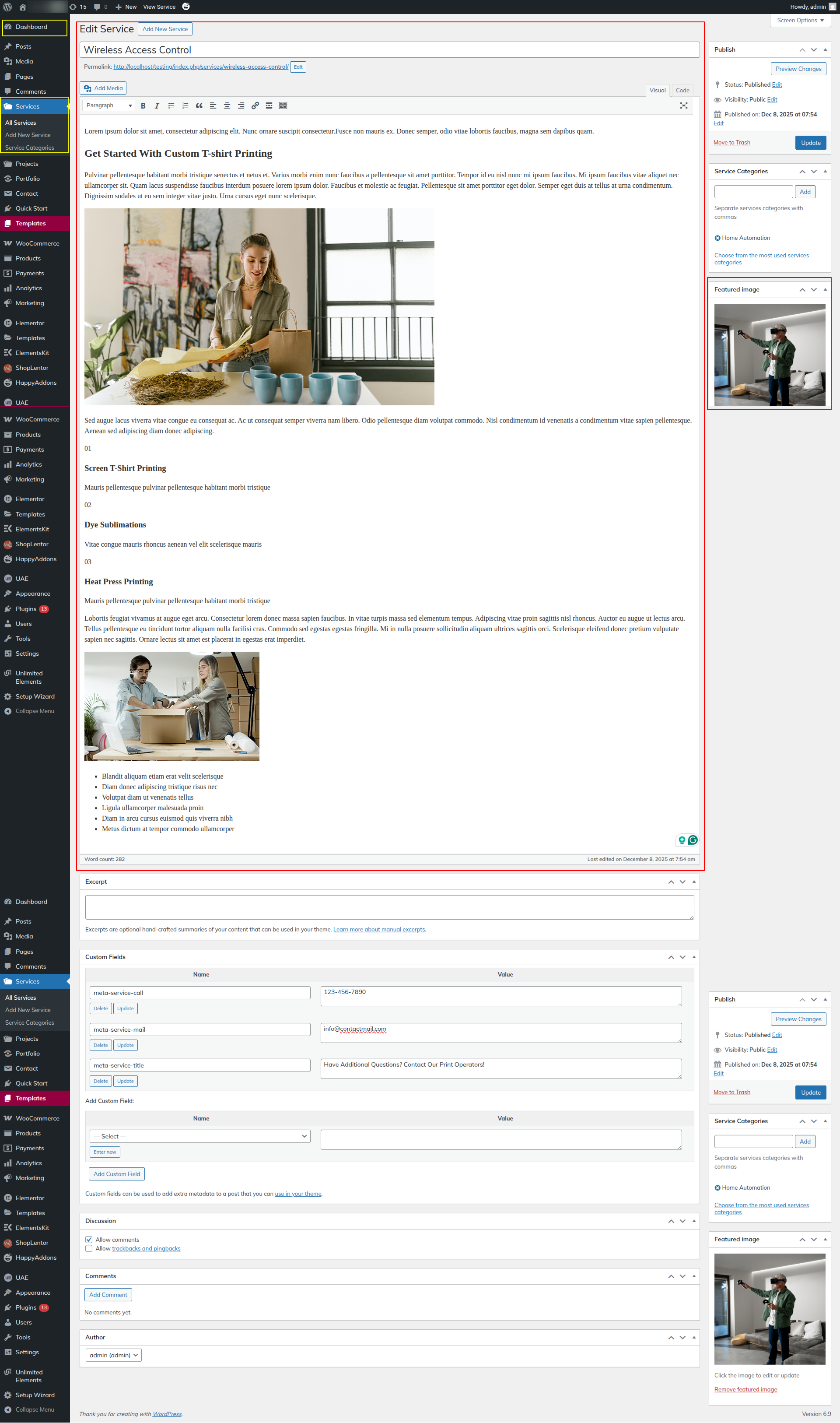Viewport: 840px width, 1423px height.
Task: Switch to the Code editor tab
Action: [682, 91]
